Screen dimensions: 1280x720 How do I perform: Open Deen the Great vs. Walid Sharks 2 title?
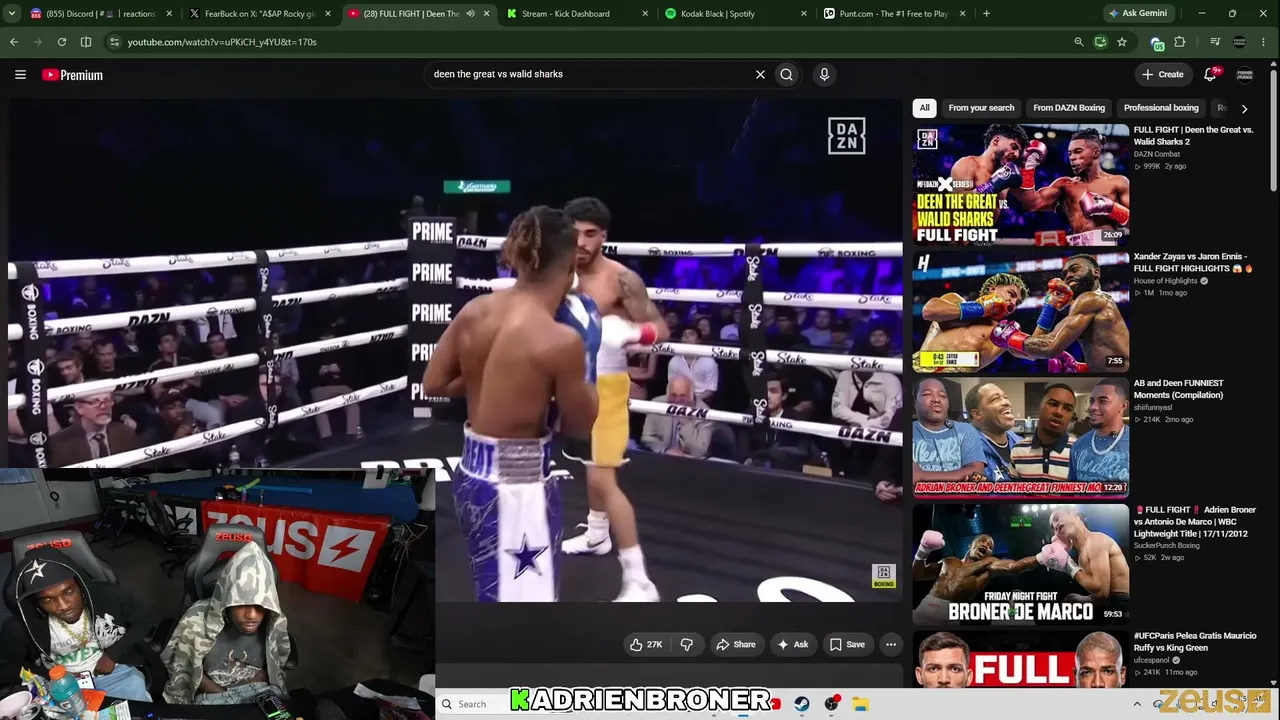click(x=1193, y=136)
